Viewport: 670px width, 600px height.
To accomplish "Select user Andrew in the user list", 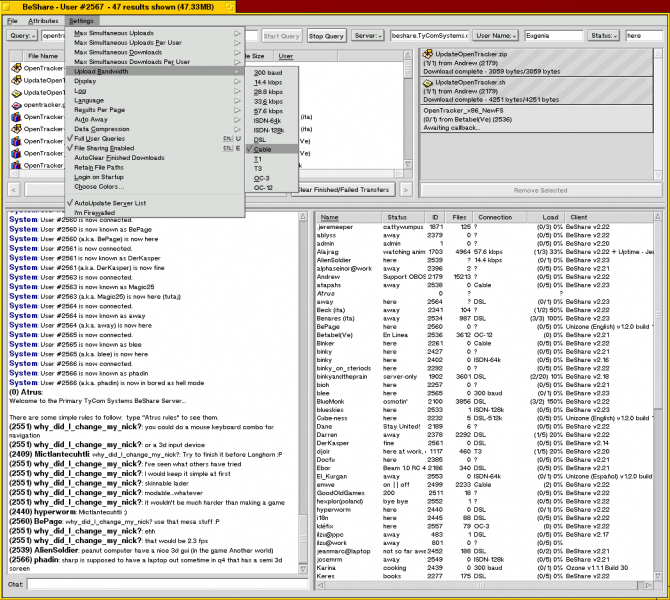I will [x=485, y=276].
